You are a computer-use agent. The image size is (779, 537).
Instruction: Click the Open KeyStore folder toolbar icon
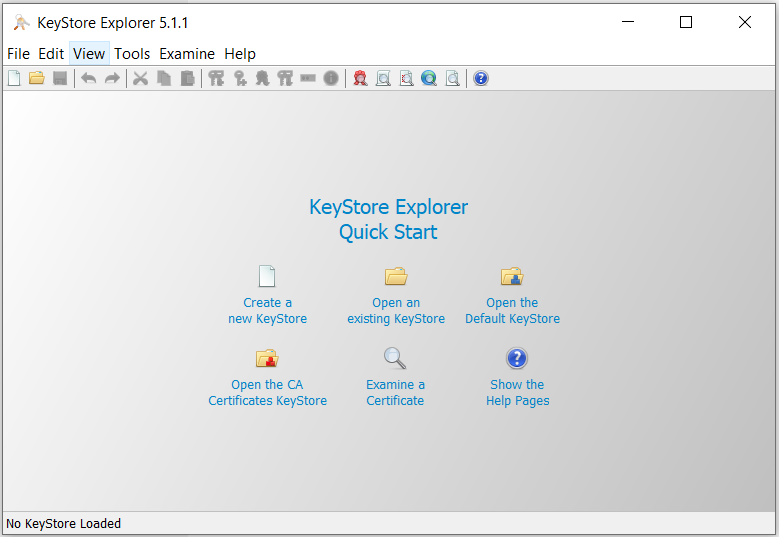pos(37,78)
